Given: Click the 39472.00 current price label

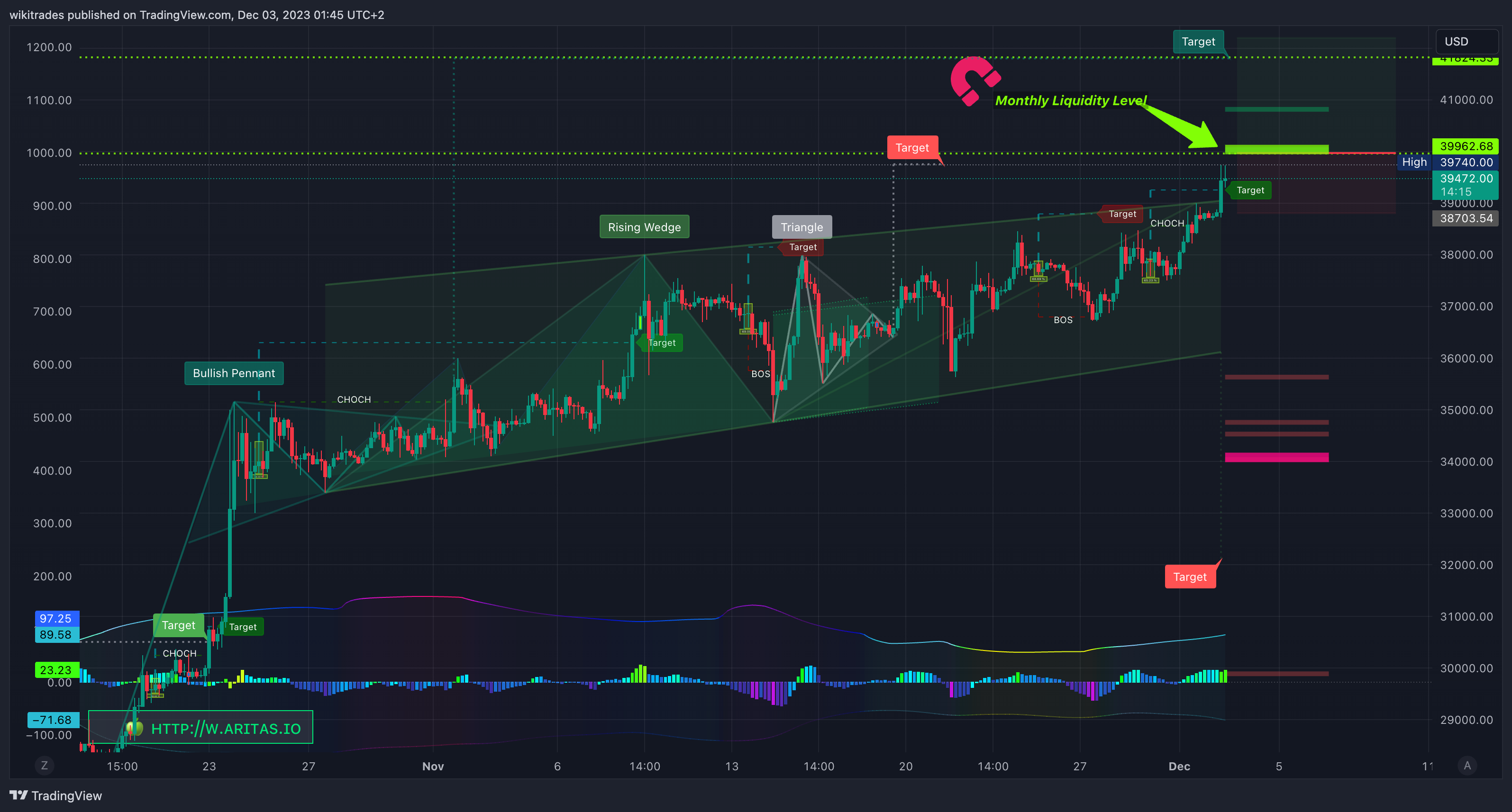Looking at the screenshot, I should [1466, 185].
